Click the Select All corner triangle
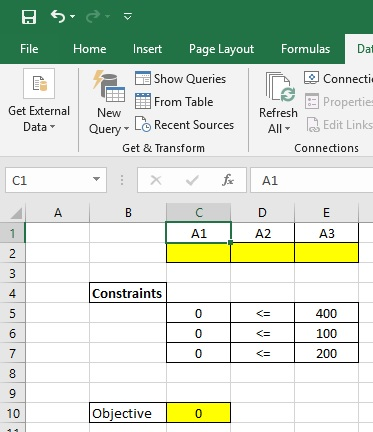 [16, 213]
